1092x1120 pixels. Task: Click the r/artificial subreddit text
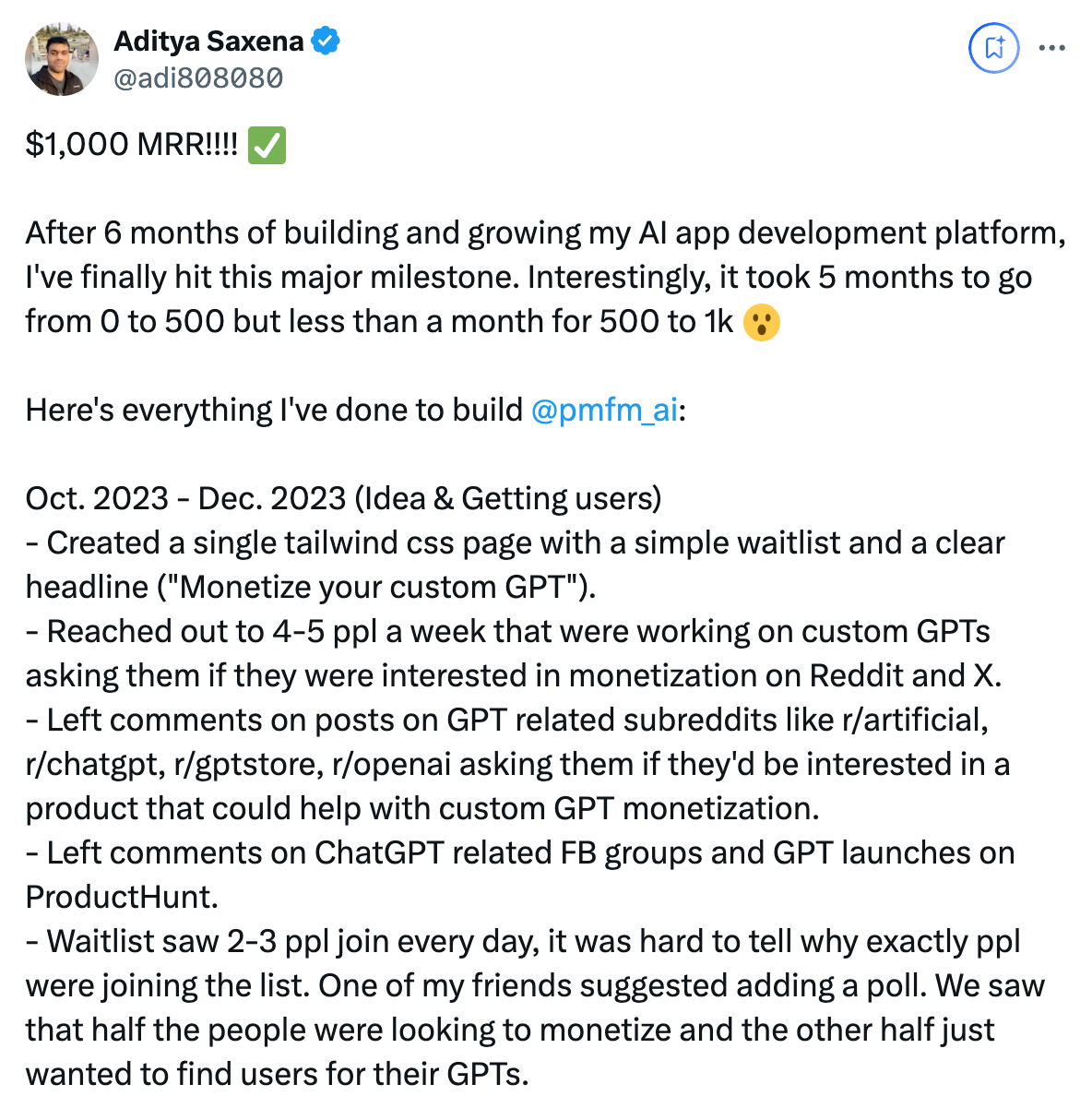(914, 720)
